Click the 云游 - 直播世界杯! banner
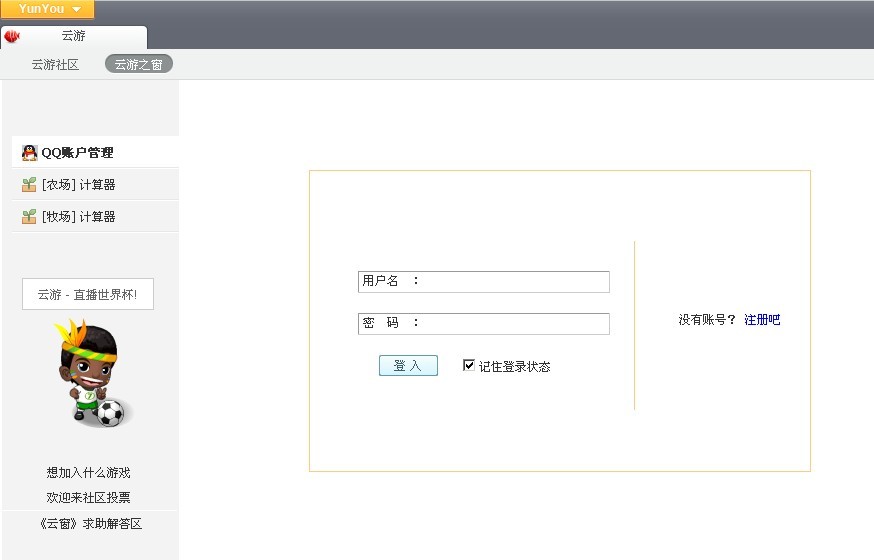Screen dimensions: 874x560 click(88, 294)
